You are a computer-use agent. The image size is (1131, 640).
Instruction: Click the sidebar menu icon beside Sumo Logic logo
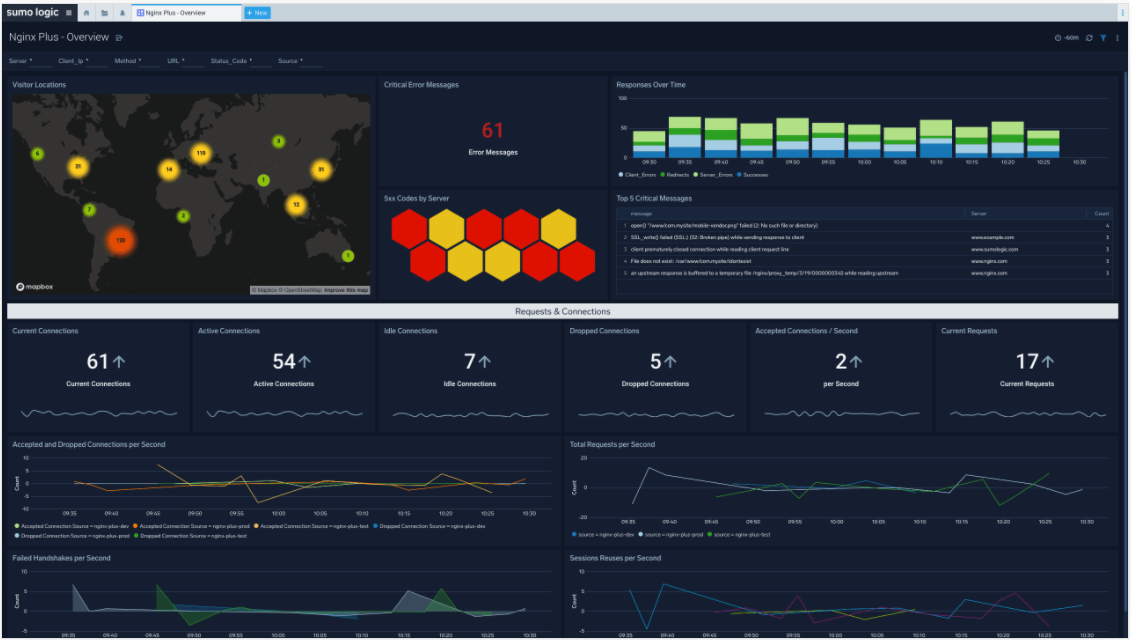69,12
